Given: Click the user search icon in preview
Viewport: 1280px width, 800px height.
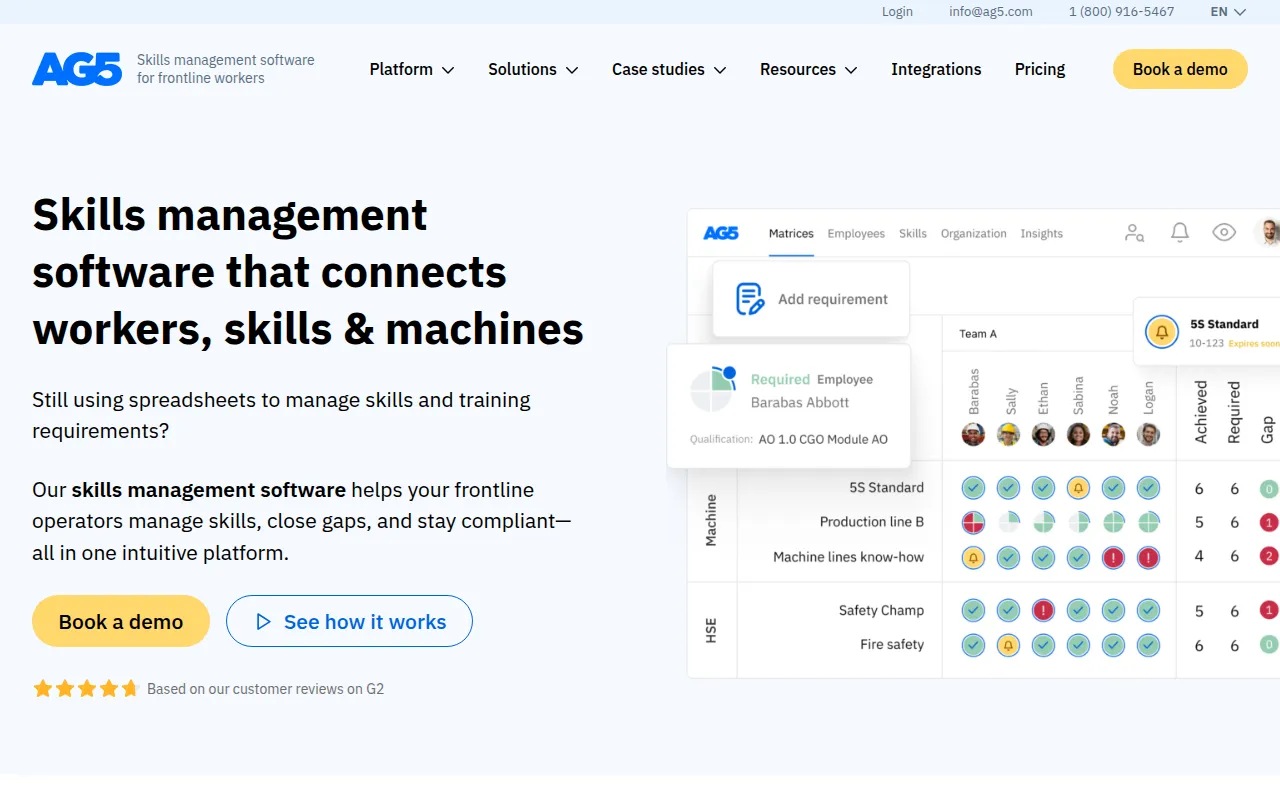Looking at the screenshot, I should (1134, 233).
